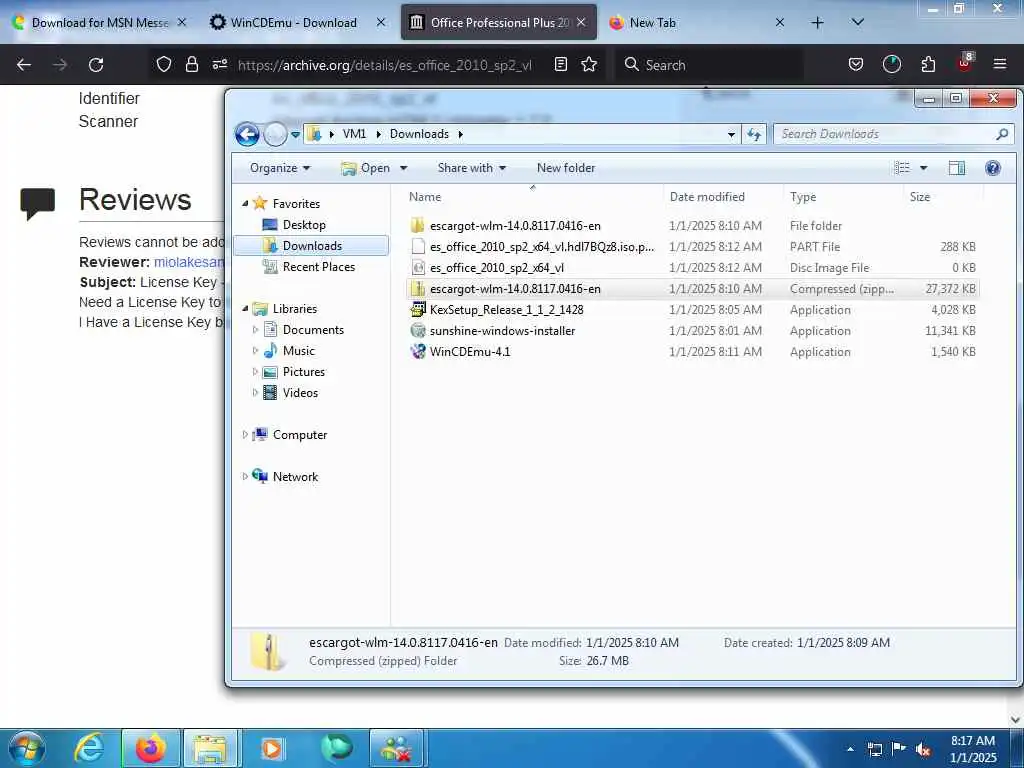Click the New folder button

[x=566, y=168]
